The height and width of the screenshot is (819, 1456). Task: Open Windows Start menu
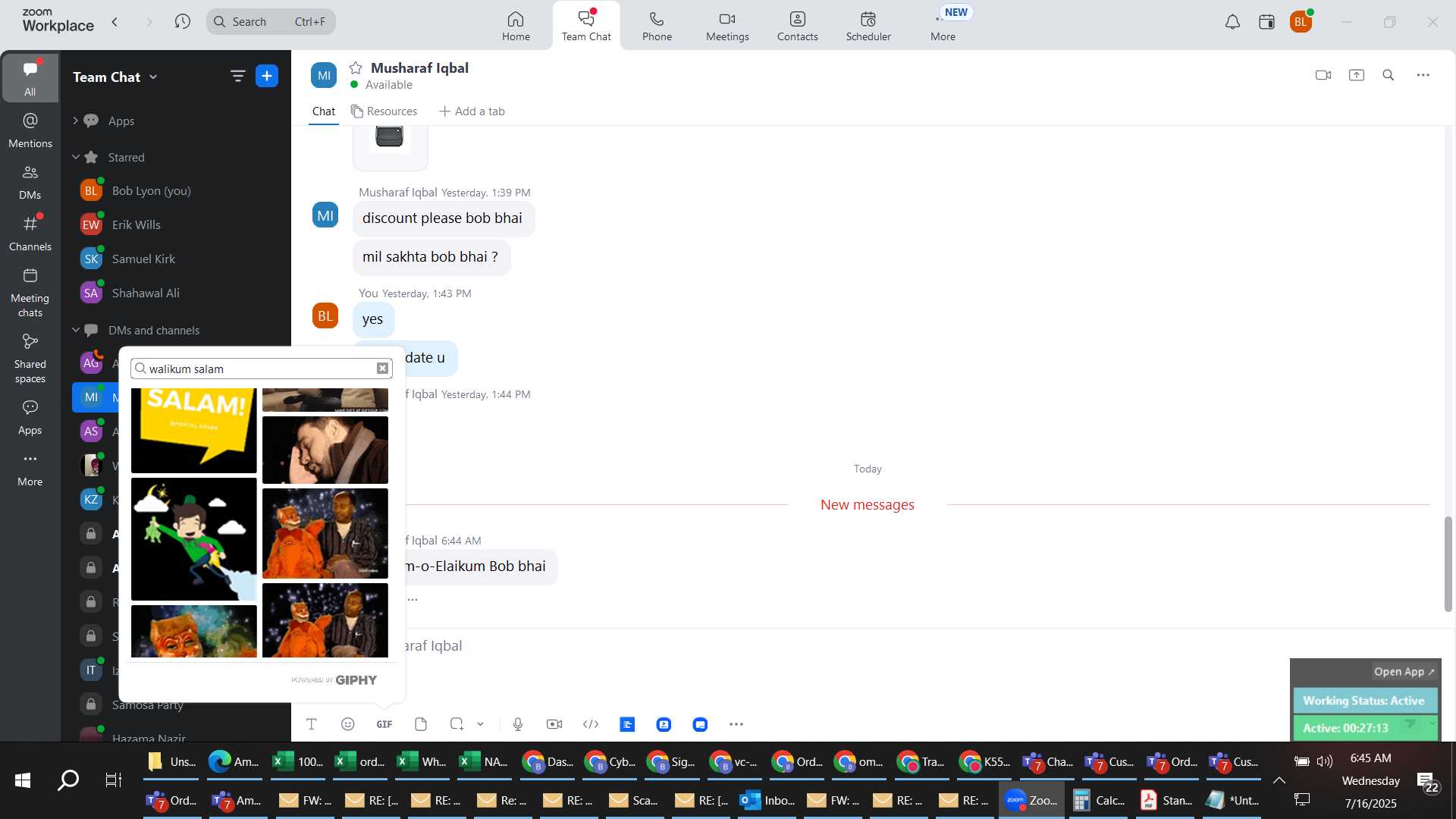coord(23,780)
